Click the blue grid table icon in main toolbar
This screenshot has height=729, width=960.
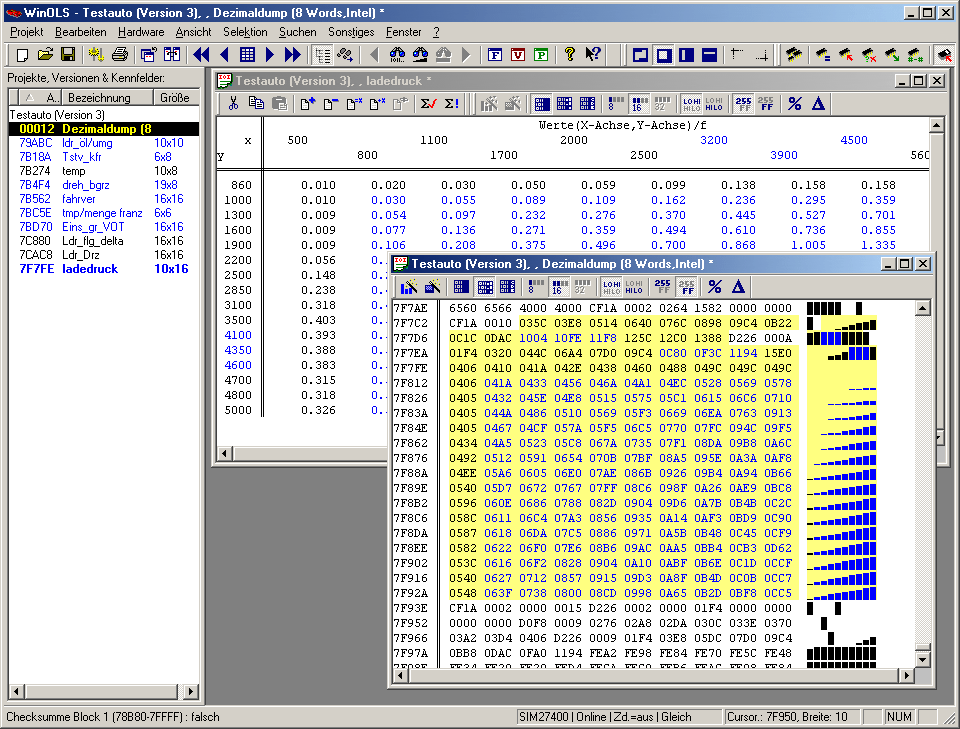[247, 55]
